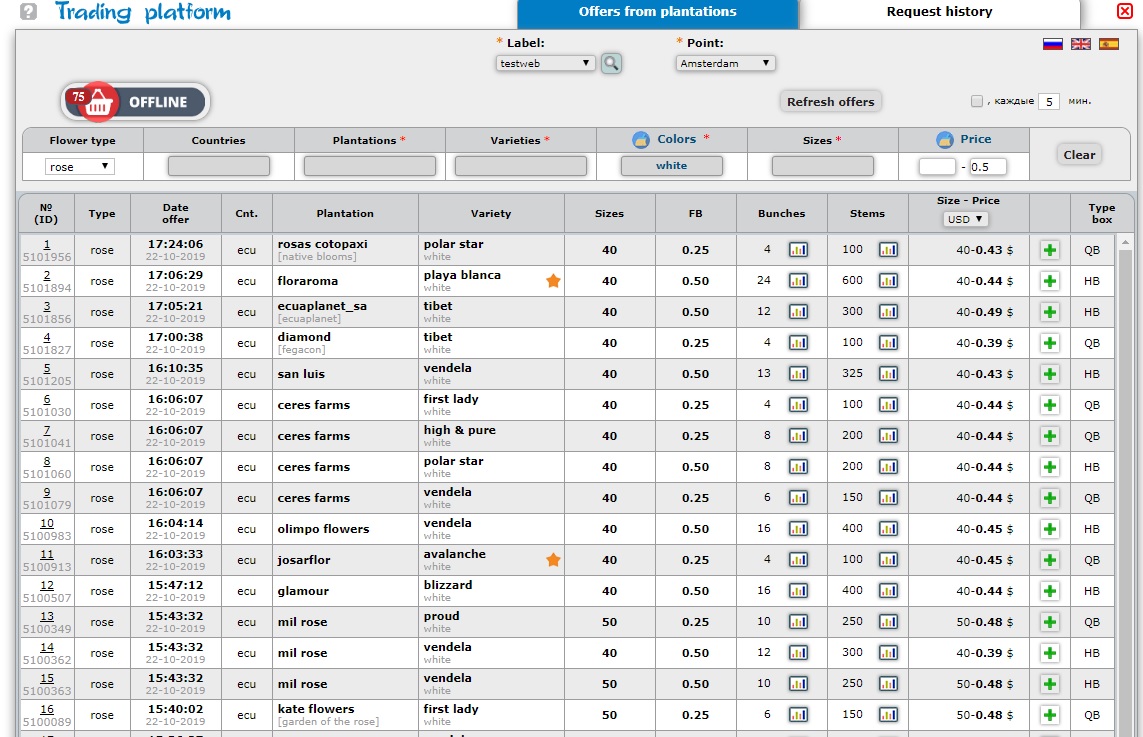Open the stems chart icon for san luis
Screen dimensions: 1143x737
(888, 374)
